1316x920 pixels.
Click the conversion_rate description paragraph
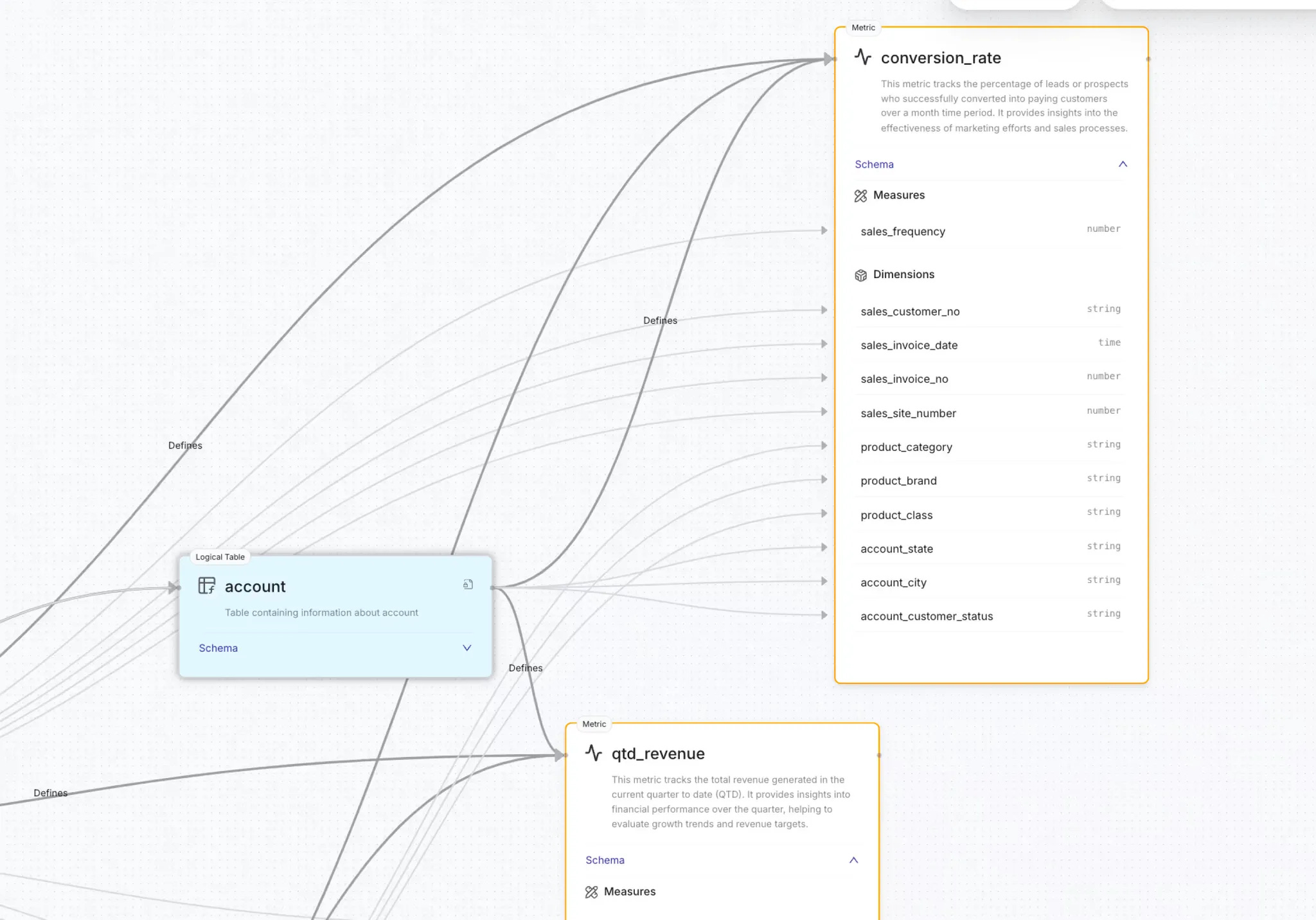tap(1004, 106)
